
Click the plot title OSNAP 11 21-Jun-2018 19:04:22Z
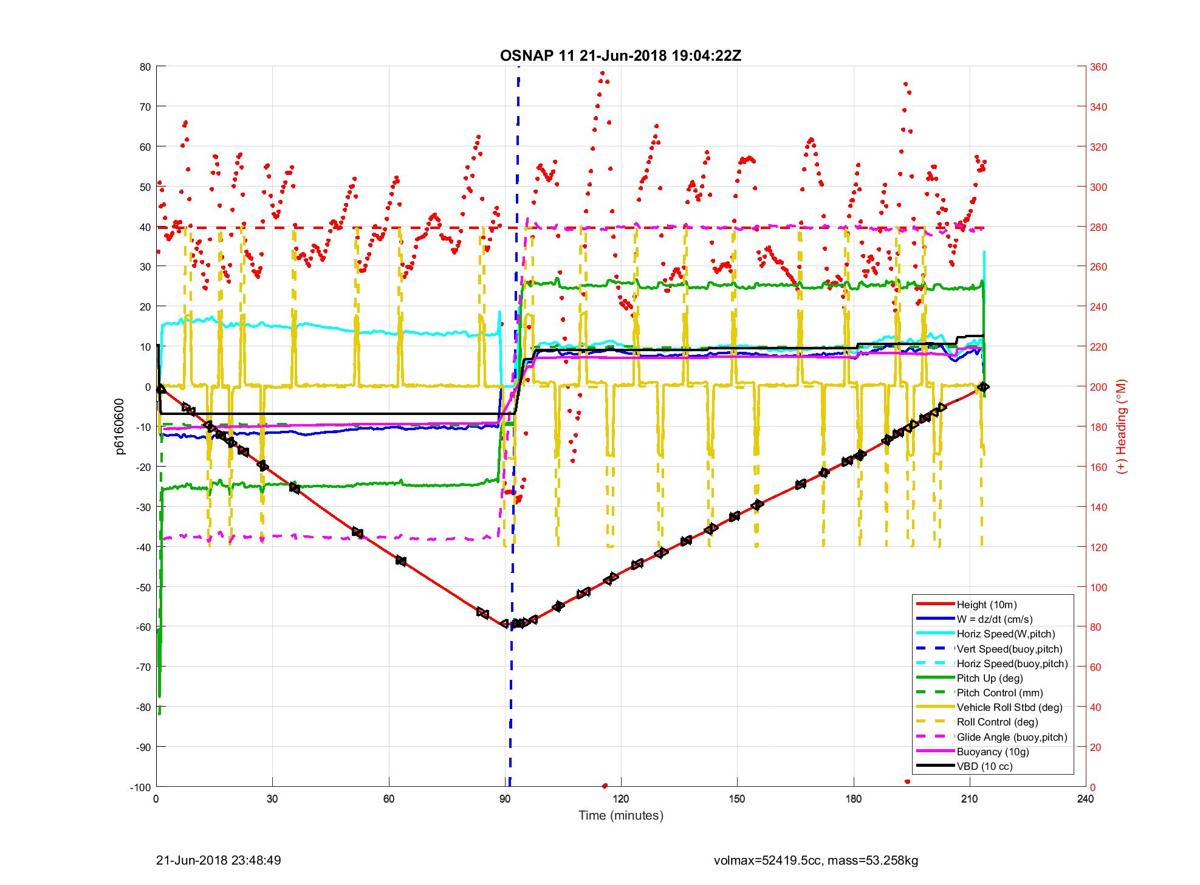click(620, 56)
